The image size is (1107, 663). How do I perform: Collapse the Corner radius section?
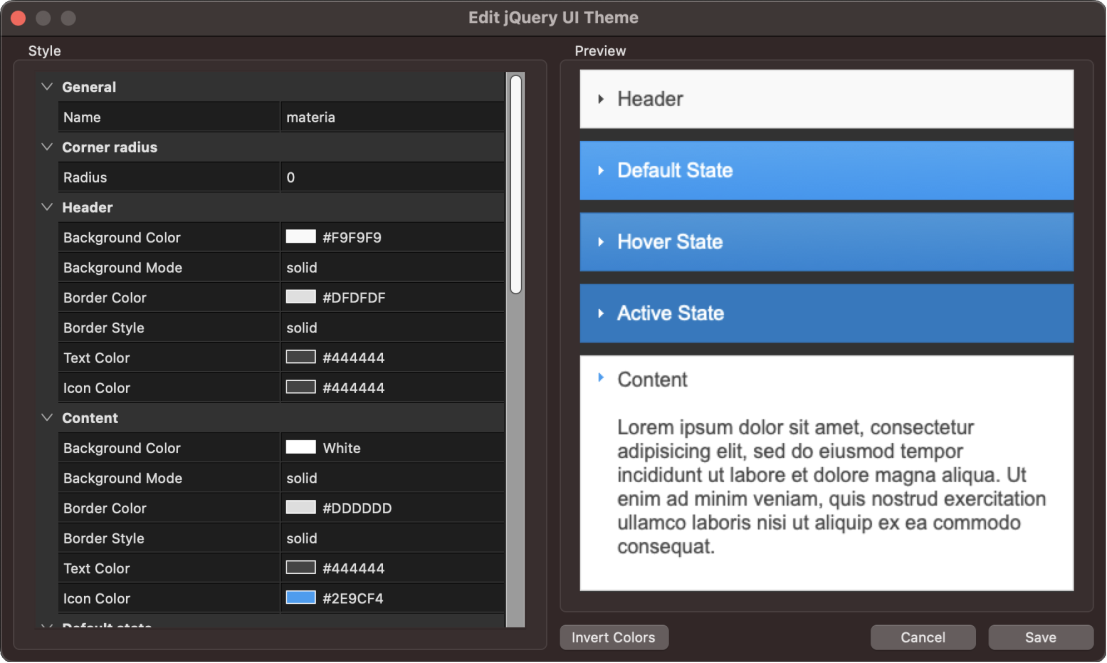point(46,147)
